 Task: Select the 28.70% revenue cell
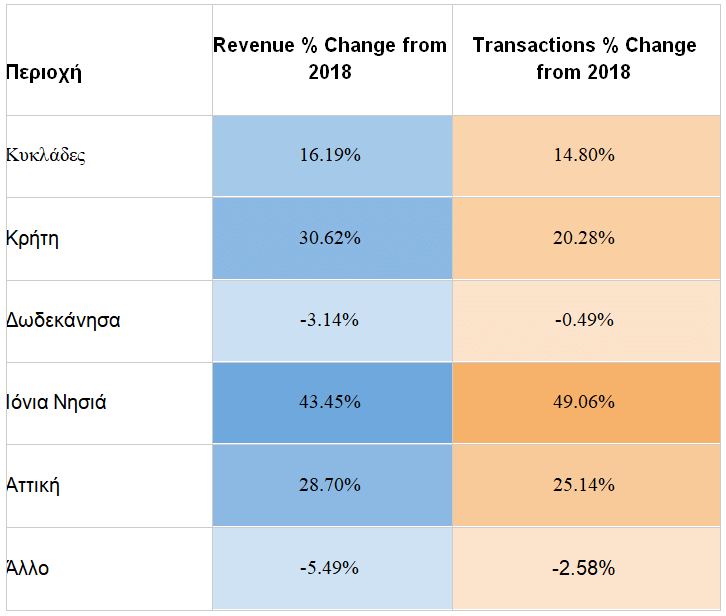[330, 485]
